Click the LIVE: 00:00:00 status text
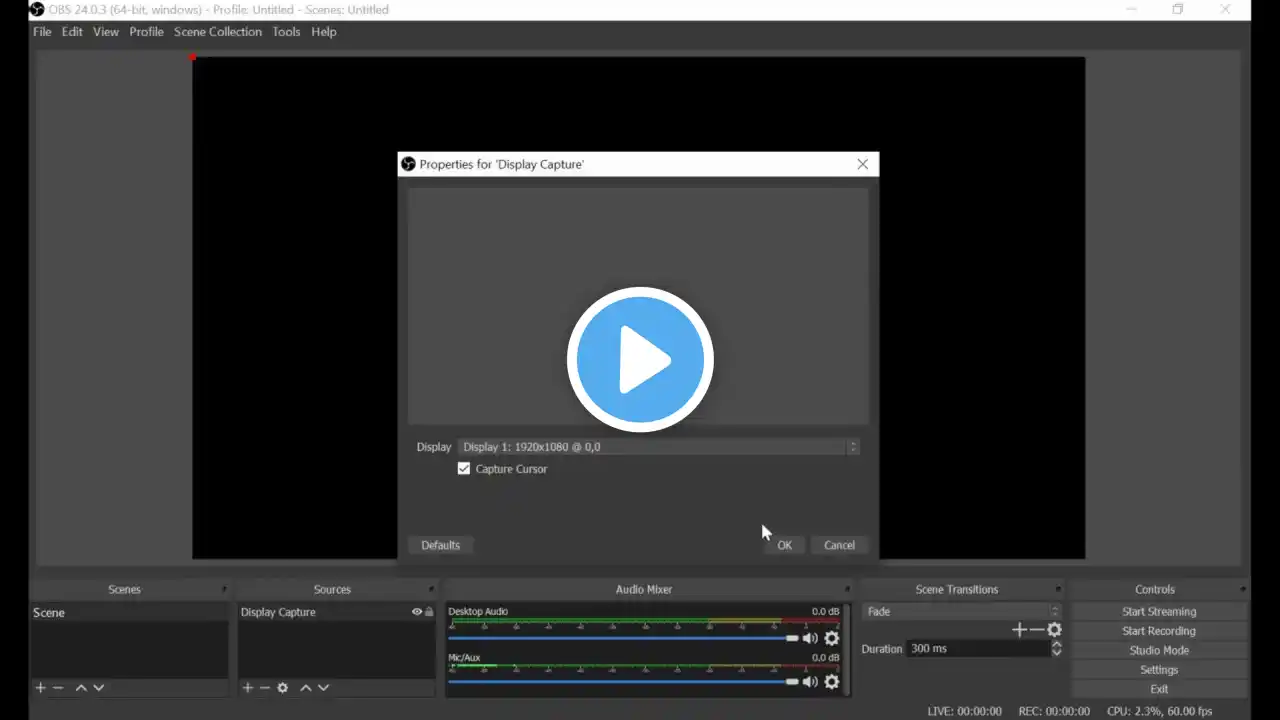The height and width of the screenshot is (720, 1280). [x=964, y=711]
